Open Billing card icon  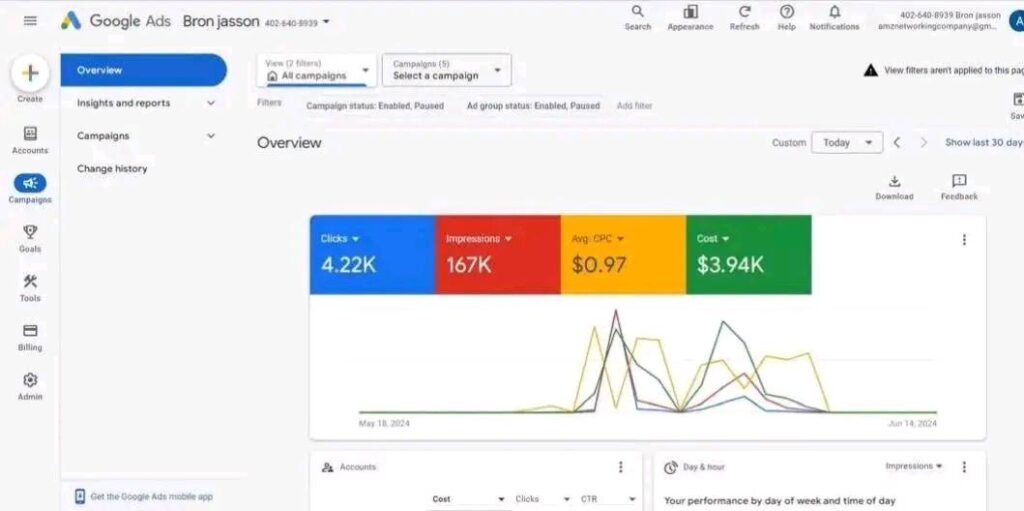(30, 331)
